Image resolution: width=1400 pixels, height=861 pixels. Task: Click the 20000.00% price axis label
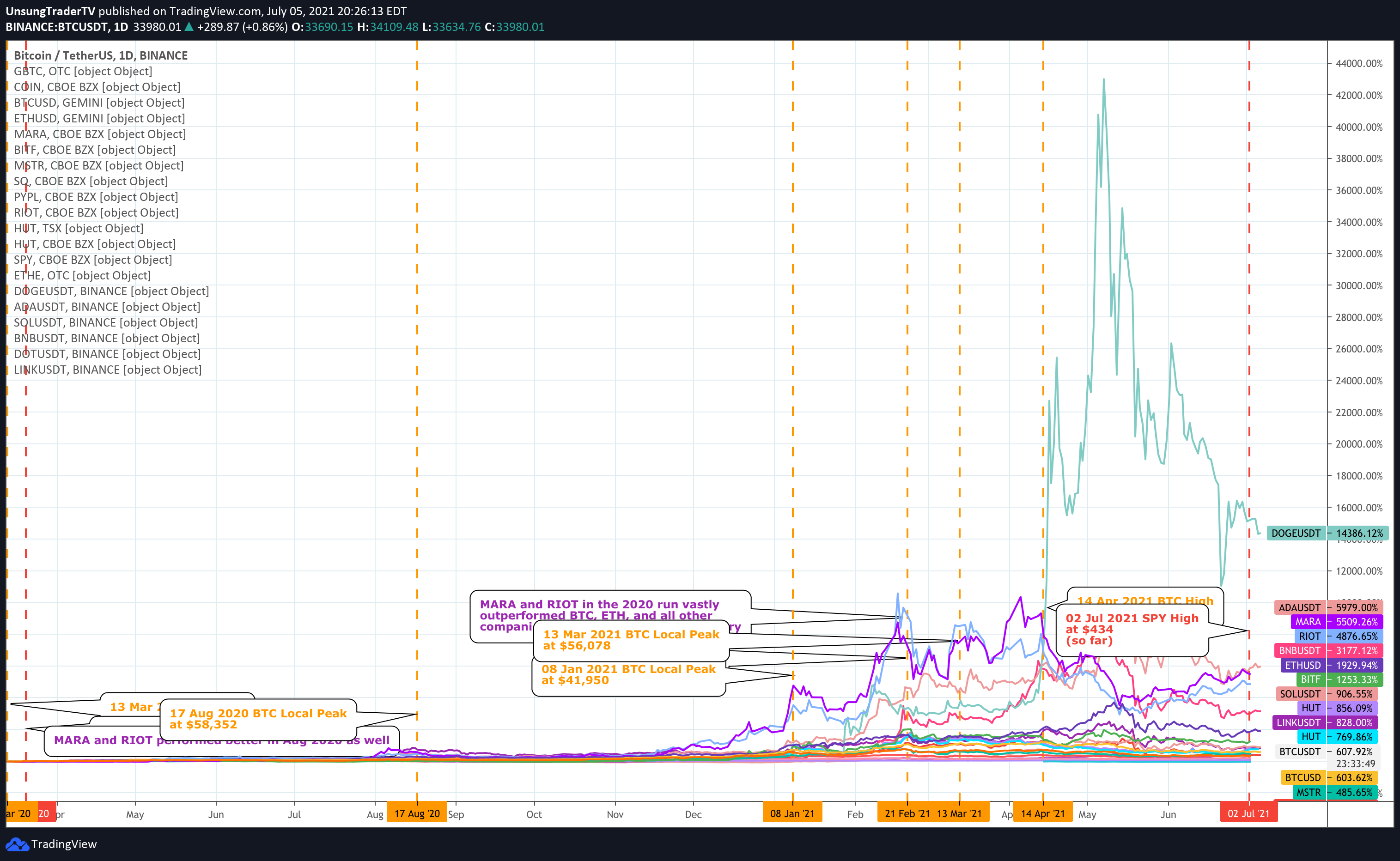(1359, 444)
